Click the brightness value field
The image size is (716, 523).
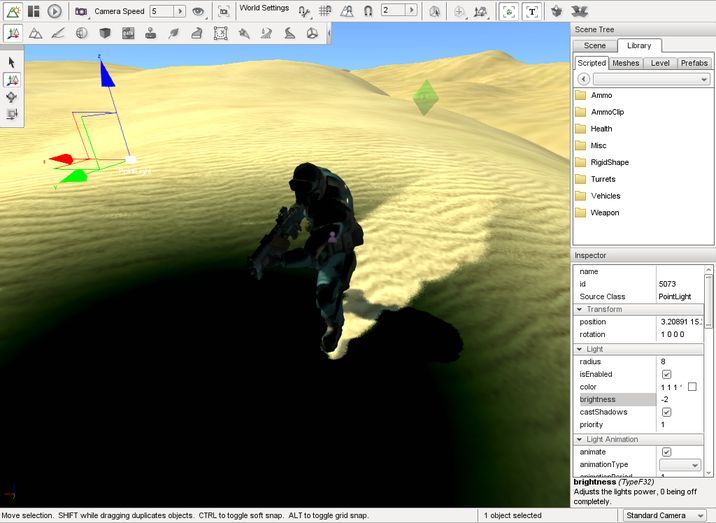[x=680, y=399]
